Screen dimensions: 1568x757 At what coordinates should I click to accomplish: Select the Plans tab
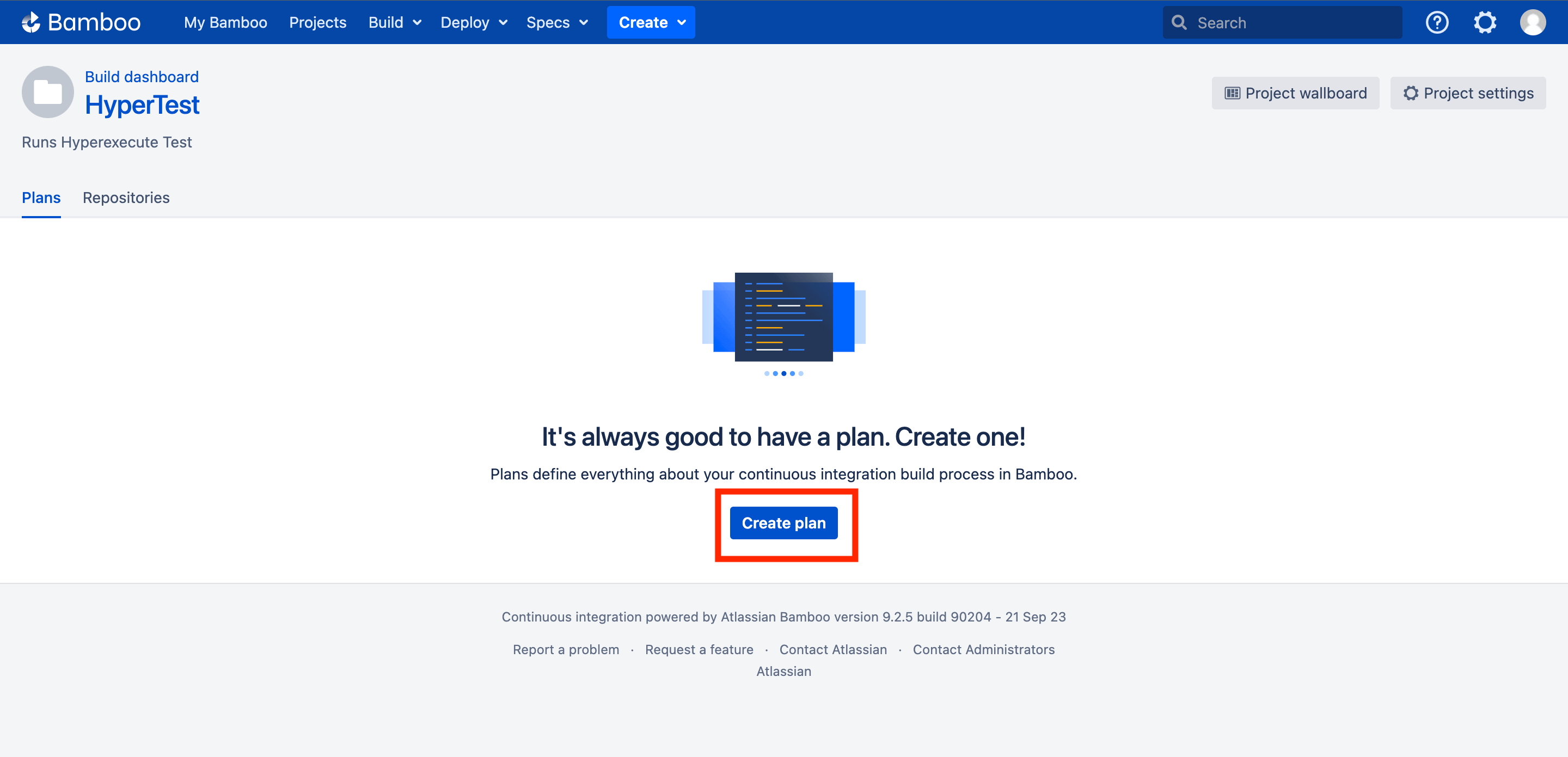[x=41, y=198]
